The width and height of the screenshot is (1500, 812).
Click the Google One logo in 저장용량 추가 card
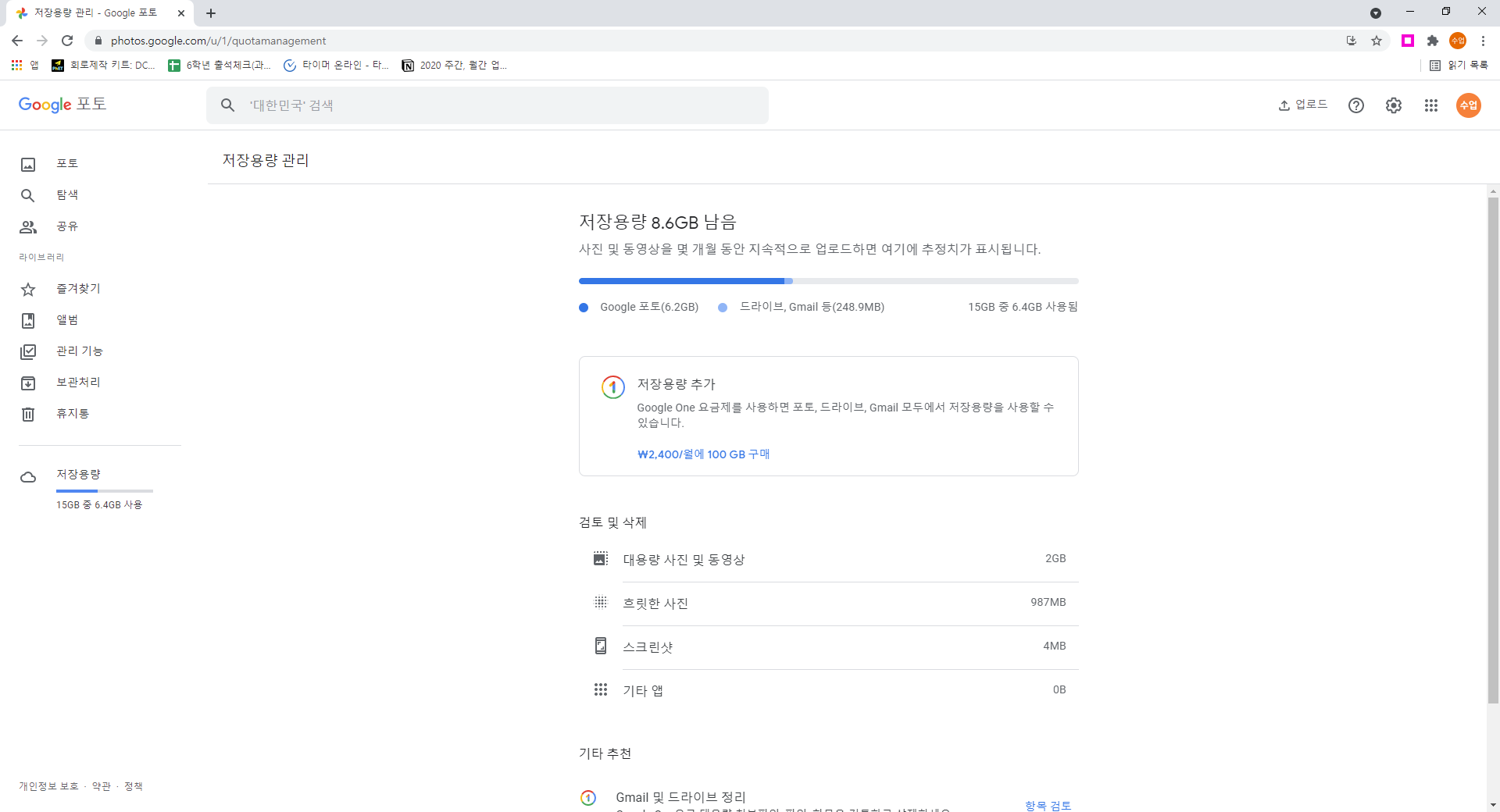612,386
